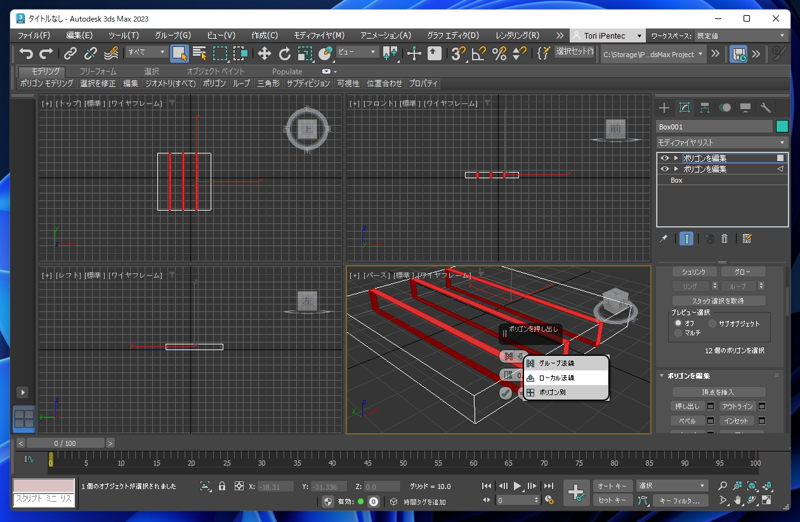Screen dimensions: 800x522
Task: Click the 頂点を挿入 button
Action: pos(718,392)
